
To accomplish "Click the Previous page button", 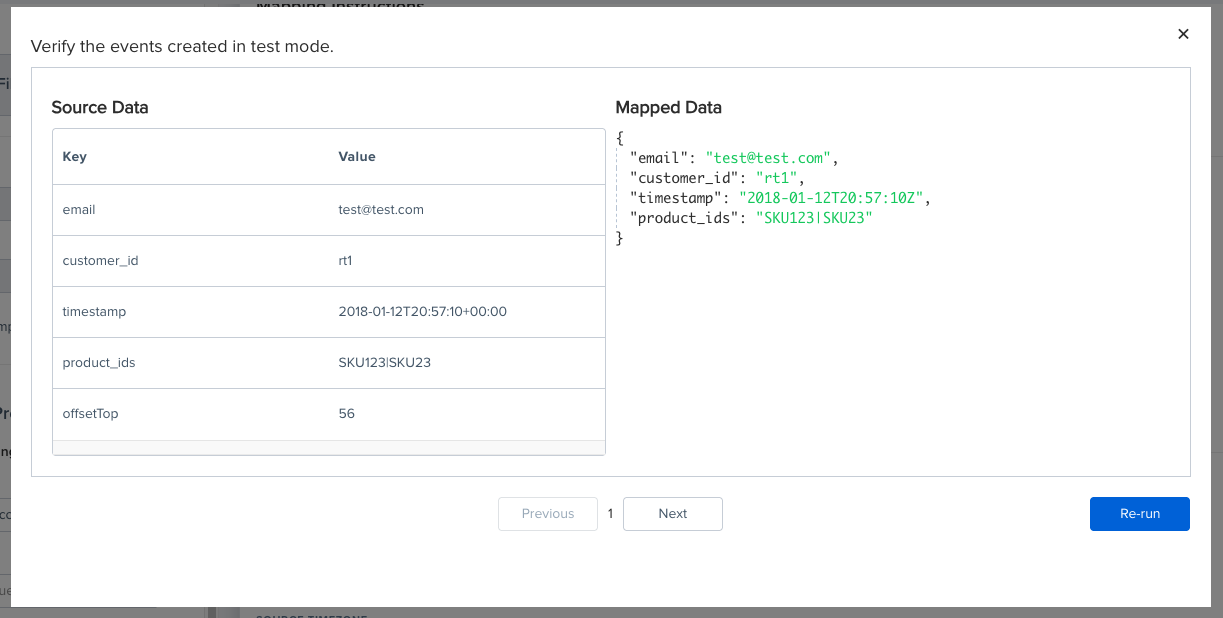I will [x=548, y=514].
